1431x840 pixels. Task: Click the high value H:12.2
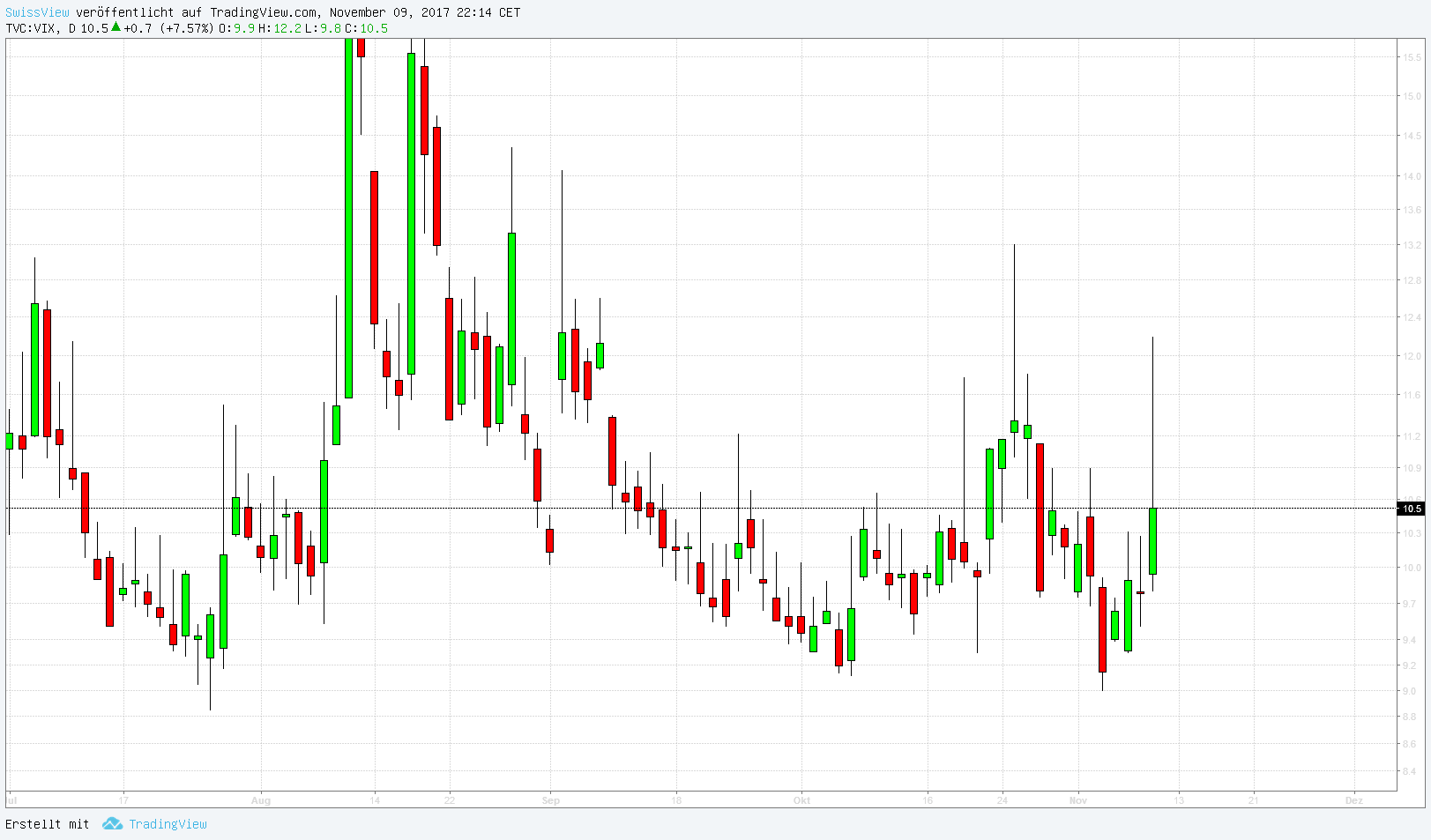pos(279,28)
